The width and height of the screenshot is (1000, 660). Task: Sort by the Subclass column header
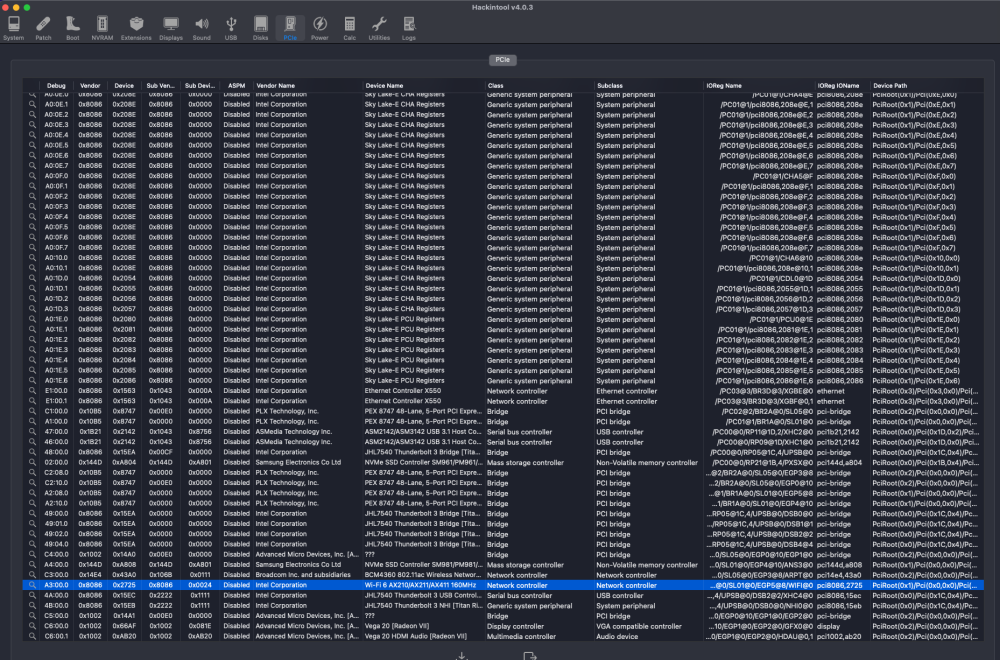point(649,85)
